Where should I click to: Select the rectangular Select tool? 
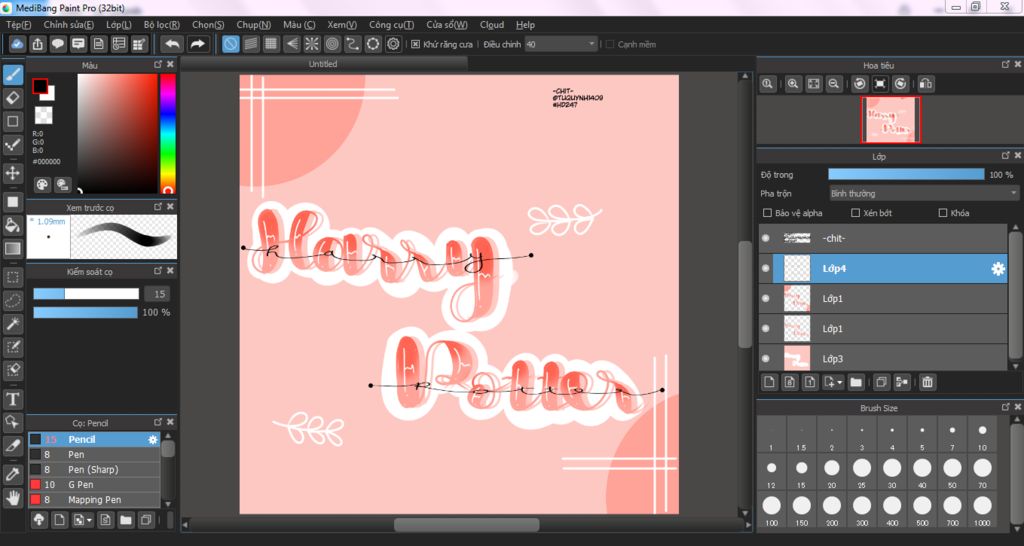click(12, 278)
